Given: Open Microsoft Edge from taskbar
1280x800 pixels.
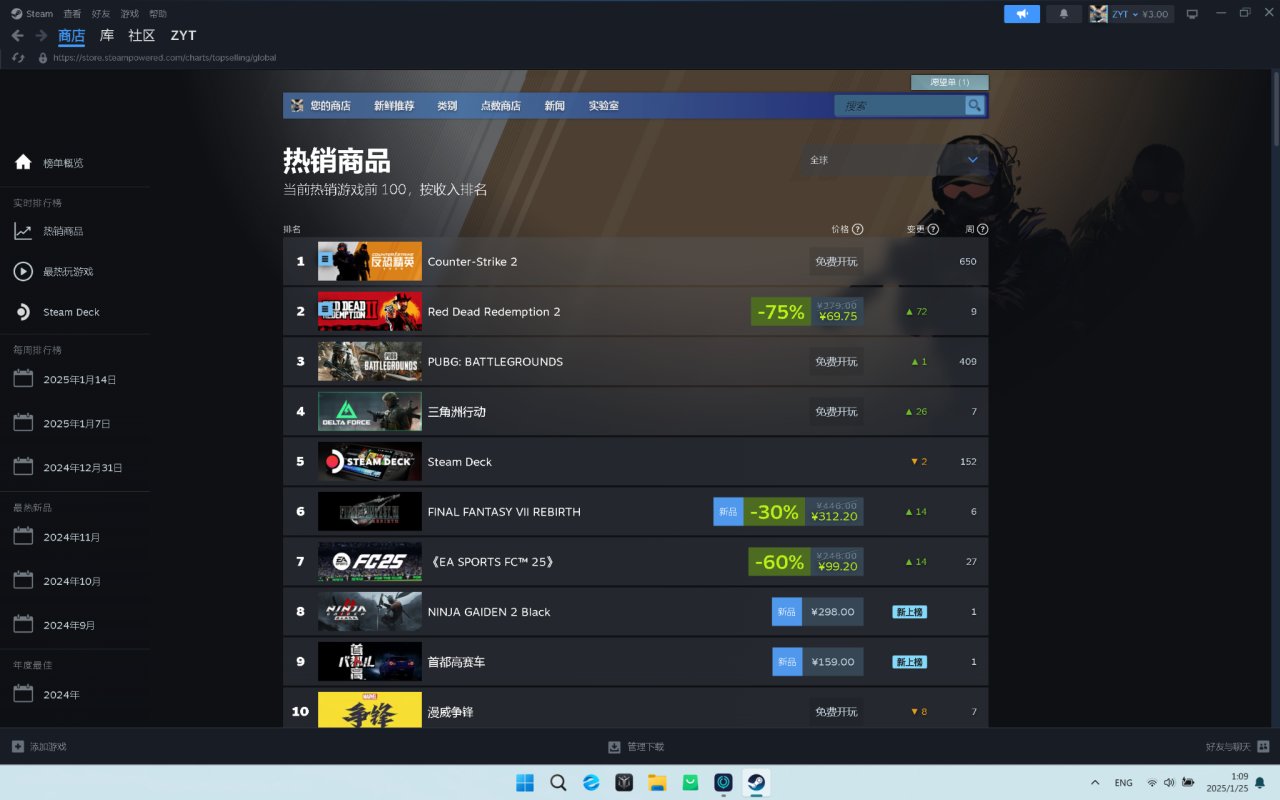Looking at the screenshot, I should pyautogui.click(x=591, y=782).
